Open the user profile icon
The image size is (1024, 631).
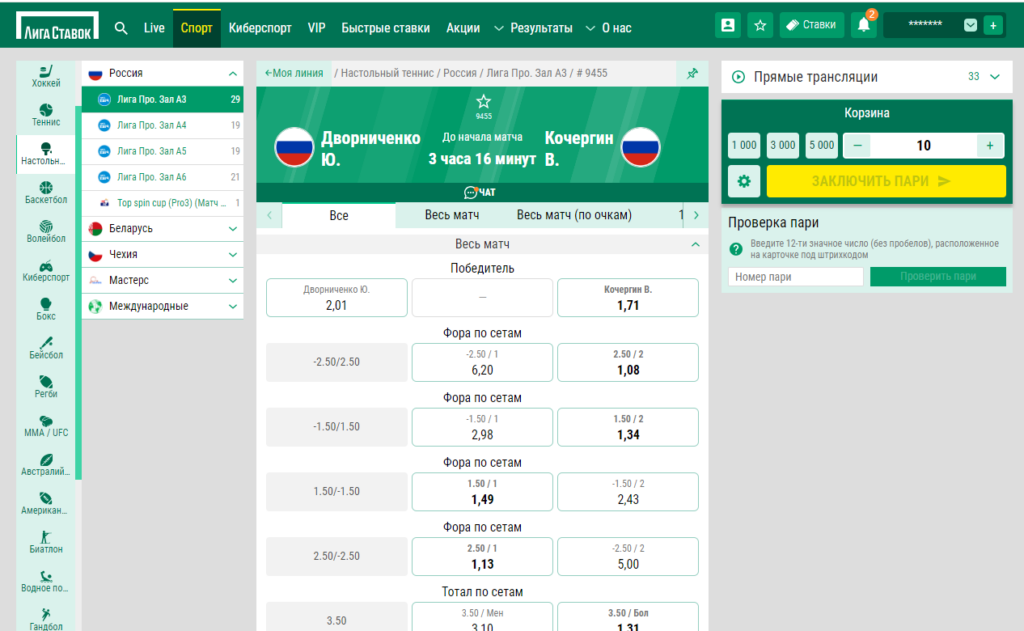(x=728, y=25)
